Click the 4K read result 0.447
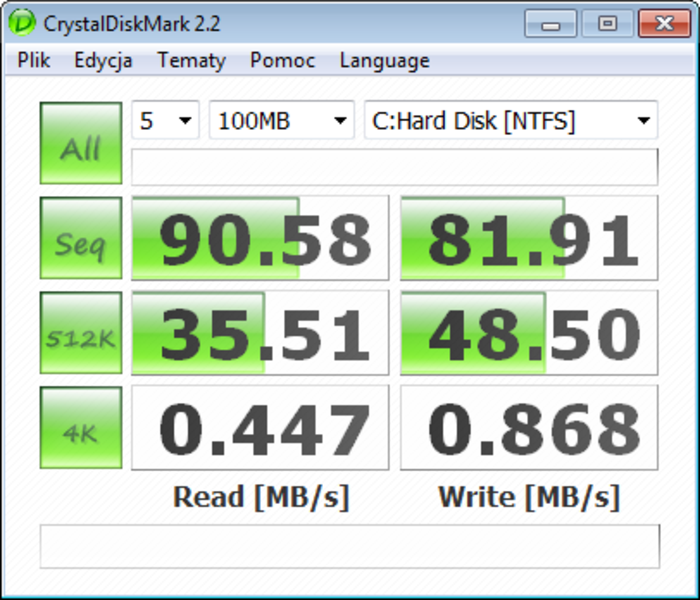700x600 pixels. click(x=260, y=428)
